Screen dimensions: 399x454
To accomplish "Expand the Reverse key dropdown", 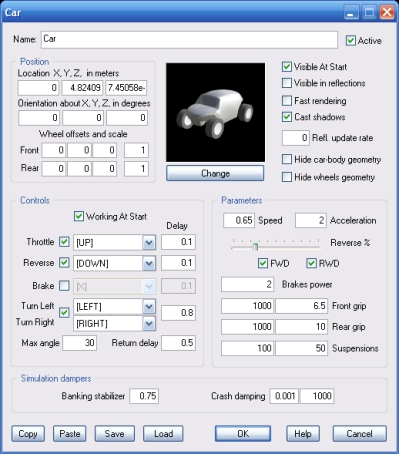I will click(x=149, y=263).
